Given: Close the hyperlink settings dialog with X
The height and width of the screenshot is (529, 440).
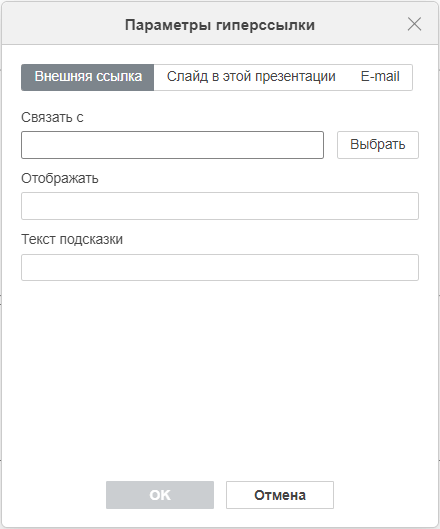Looking at the screenshot, I should point(414,24).
